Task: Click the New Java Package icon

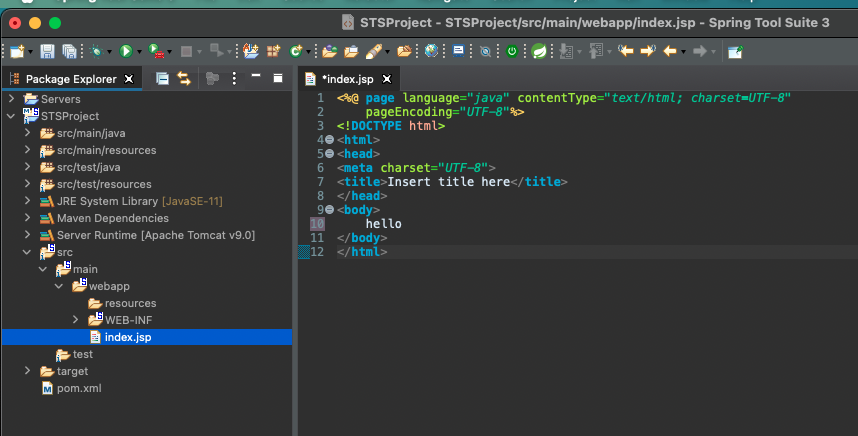Action: (x=274, y=51)
